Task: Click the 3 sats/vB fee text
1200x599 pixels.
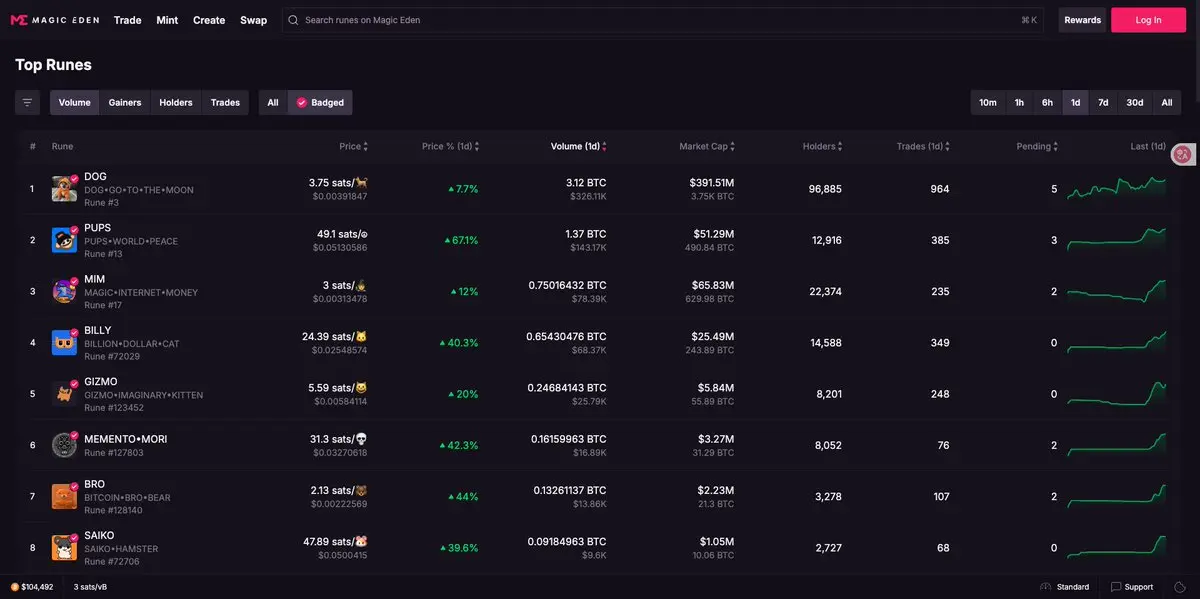Action: click(90, 587)
